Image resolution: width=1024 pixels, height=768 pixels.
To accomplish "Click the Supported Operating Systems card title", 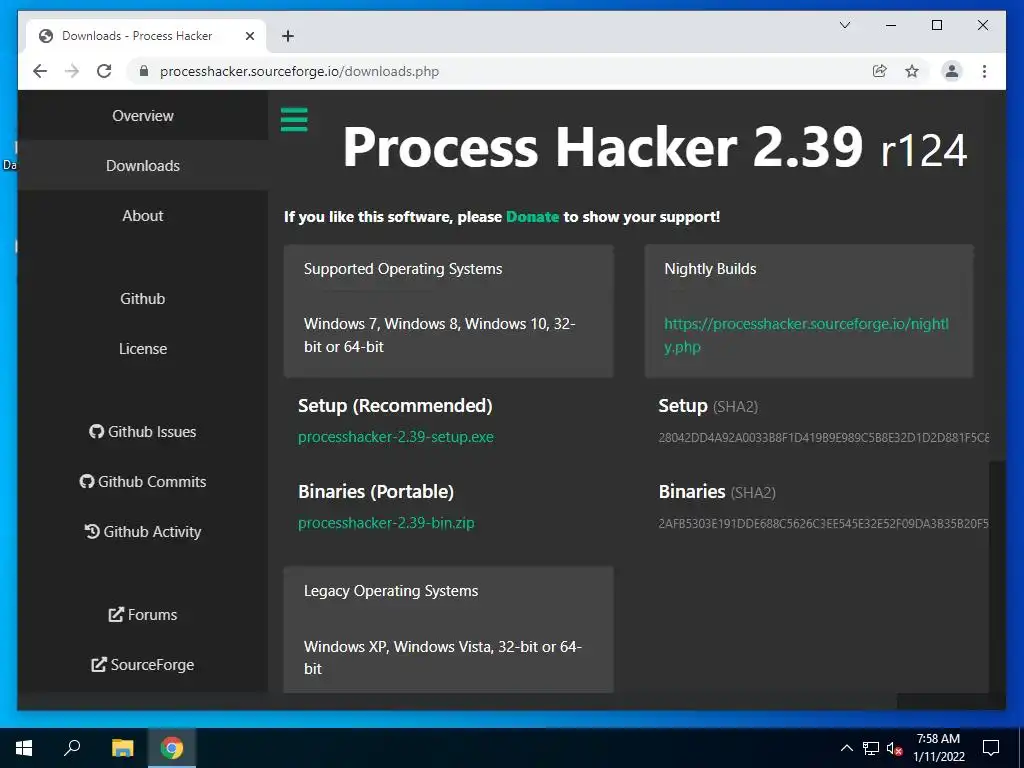I will [403, 269].
